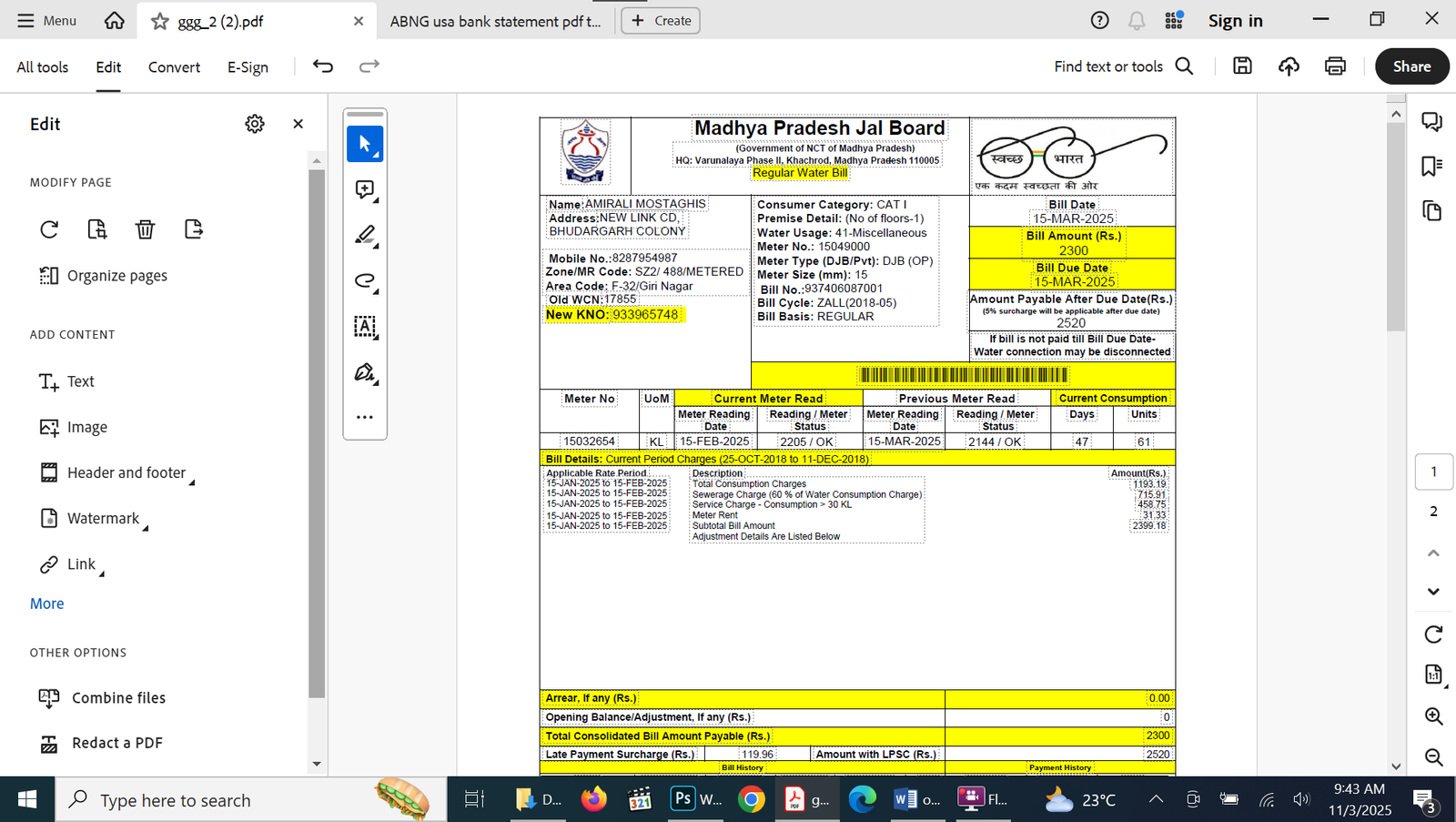Select the text box selection tool
Image resolution: width=1456 pixels, height=822 pixels.
(x=364, y=328)
